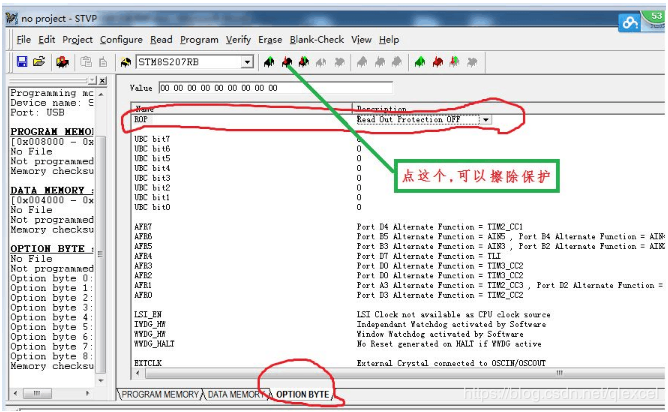
Task: Open the Project menu
Action: click(x=77, y=40)
